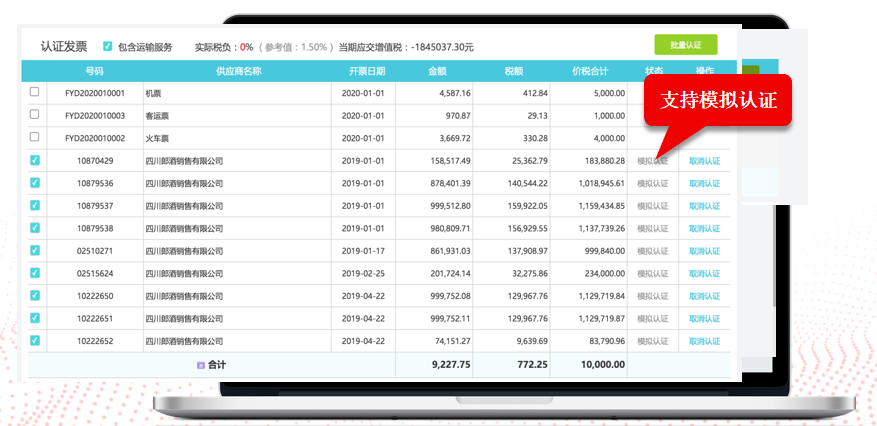The height and width of the screenshot is (426, 877).
Task: Select the 客运票 row checkbox
Action: tap(35, 115)
